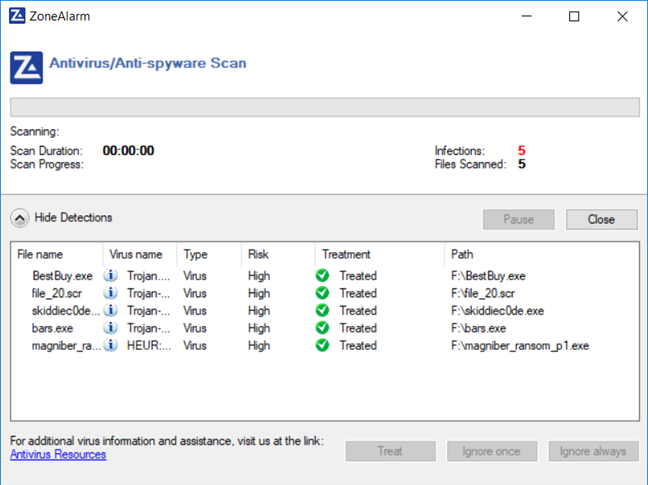Viewport: 648px width, 485px height.
Task: Click the Pause button
Action: [519, 219]
